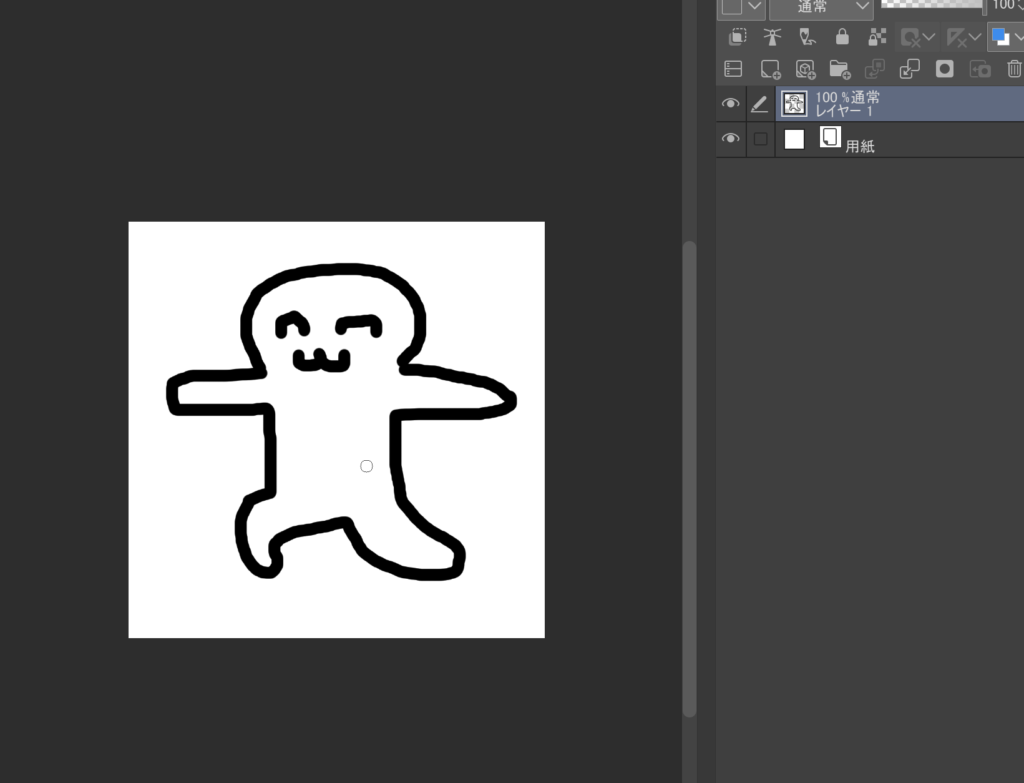Delete layer with trash icon

1014,69
